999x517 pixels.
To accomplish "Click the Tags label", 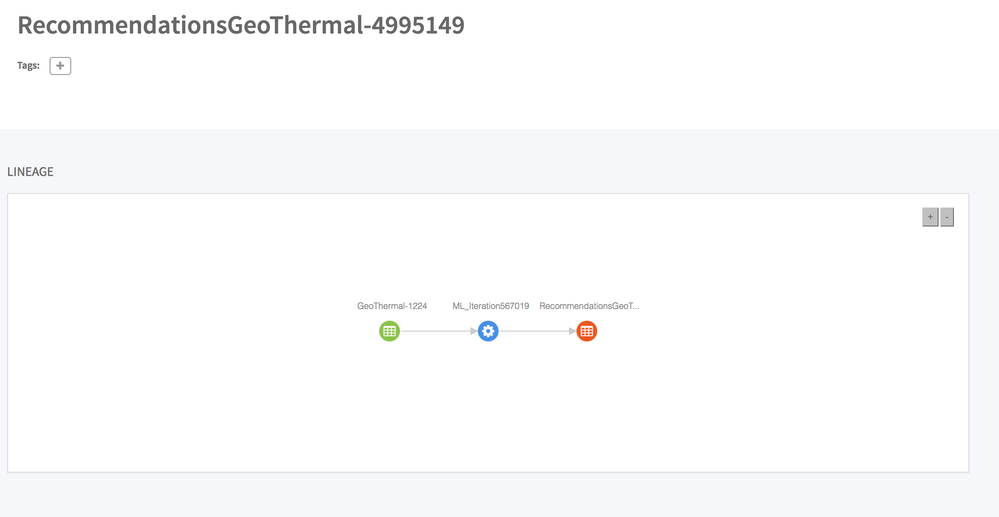I will coord(28,66).
